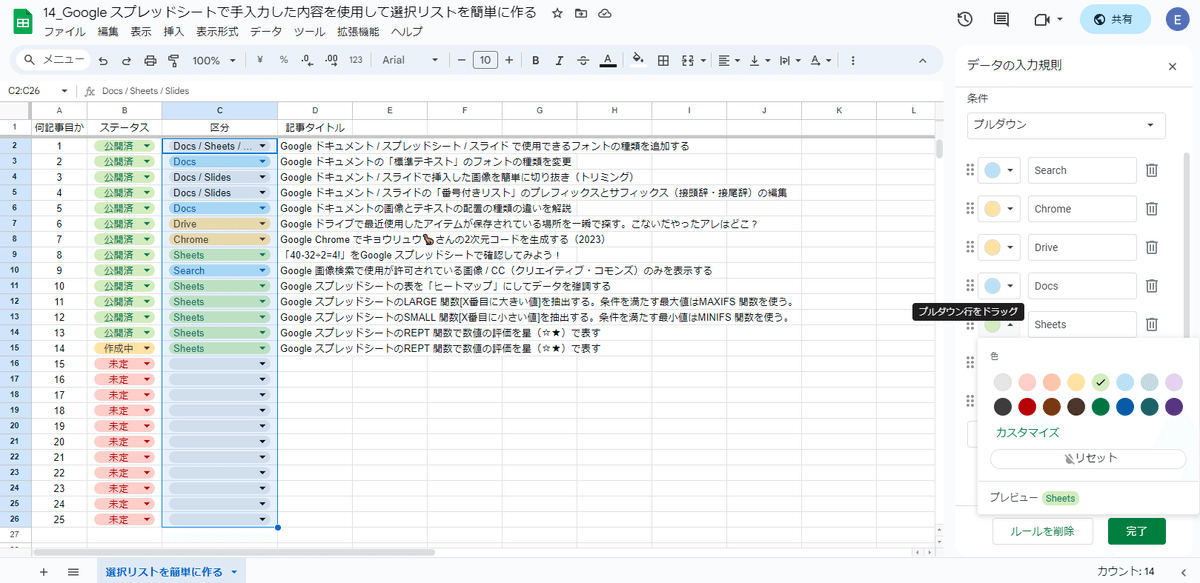Open the 挿入 menu

pos(174,32)
